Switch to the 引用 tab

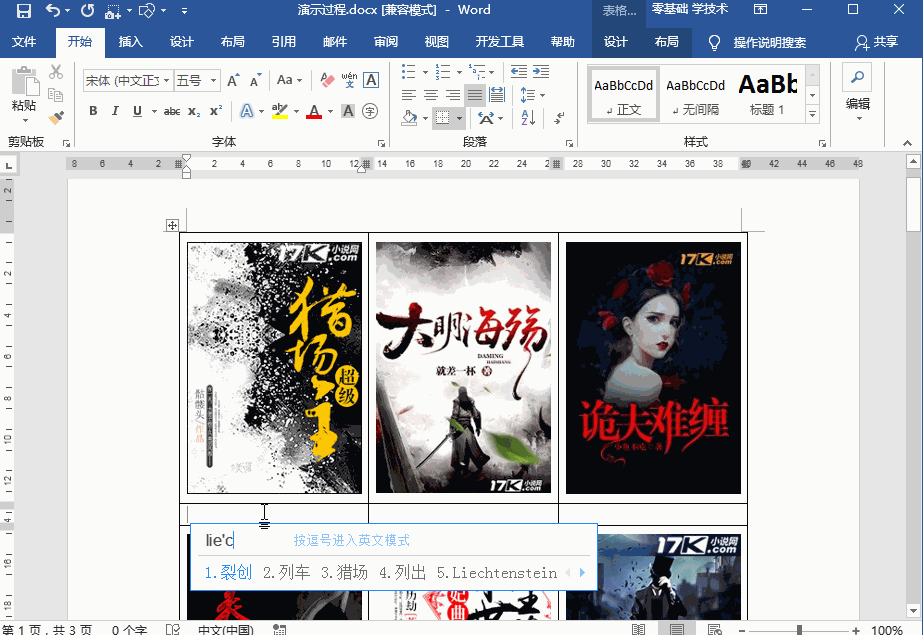pyautogui.click(x=283, y=42)
